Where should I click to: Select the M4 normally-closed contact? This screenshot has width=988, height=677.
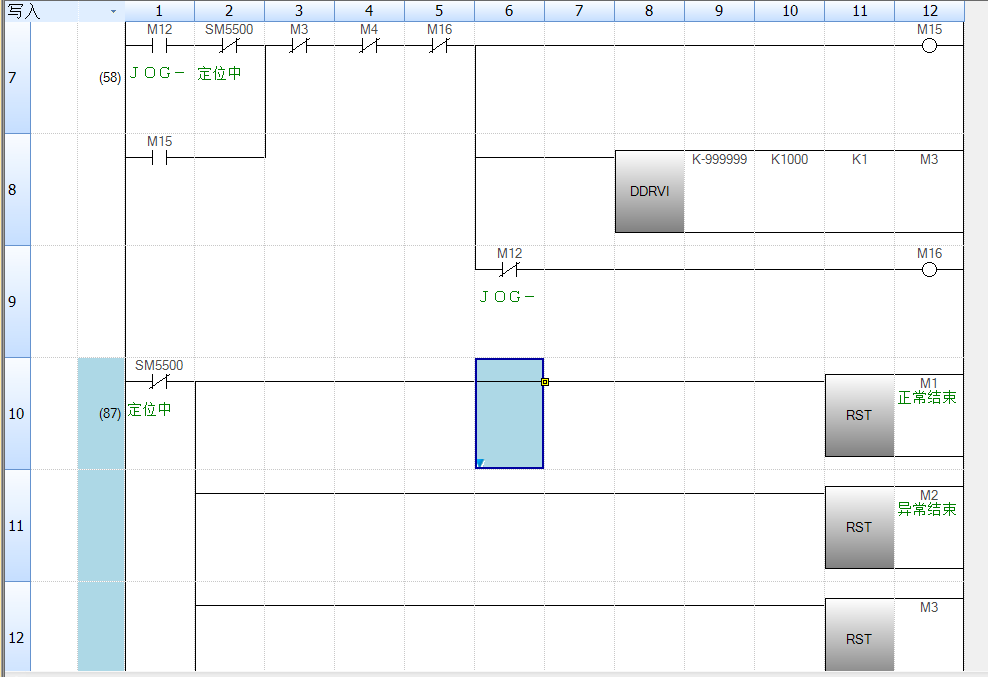pyautogui.click(x=369, y=45)
